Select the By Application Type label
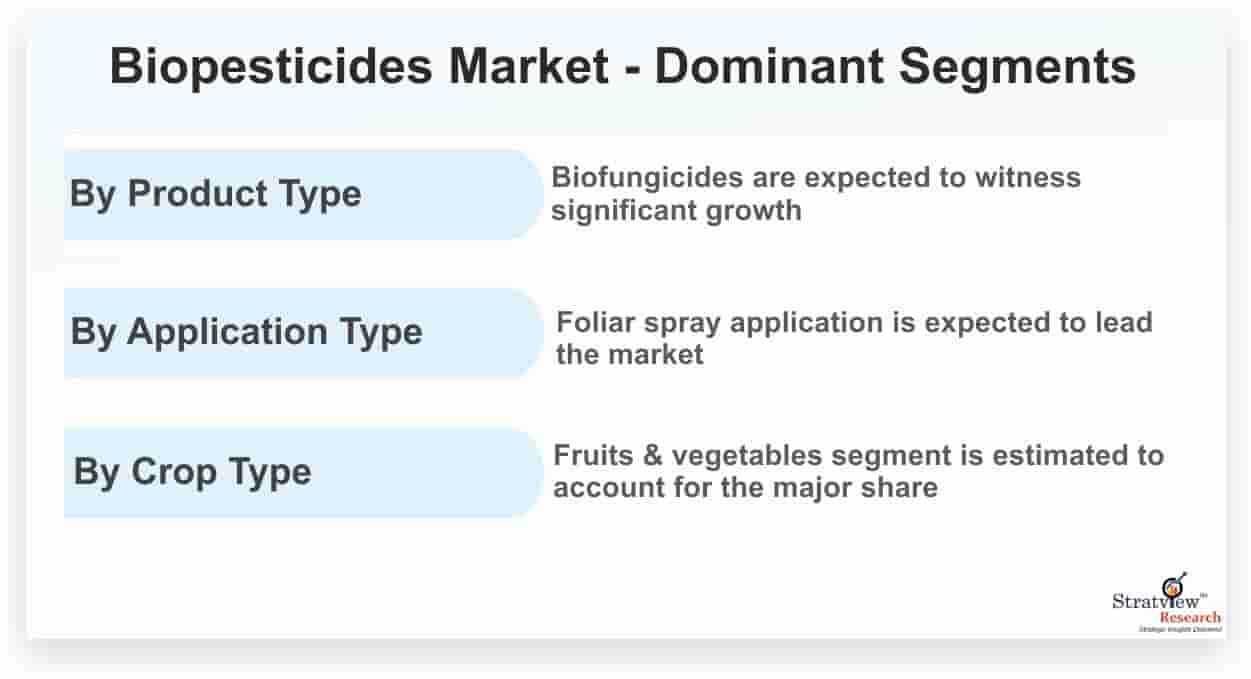The height and width of the screenshot is (679, 1251). (246, 332)
